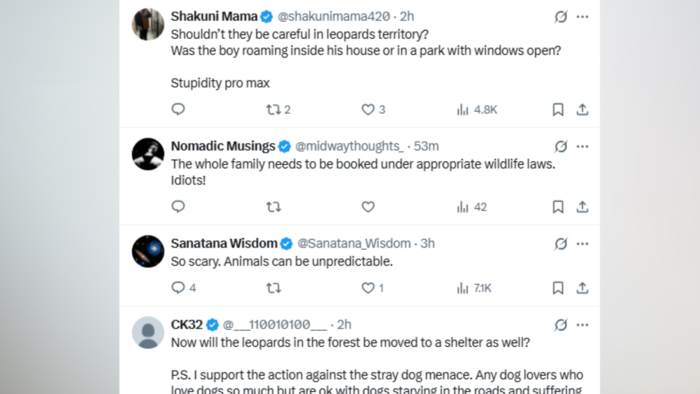Bookmark Shakuni Mama's tweet
This screenshot has height=394, width=700.
pyautogui.click(x=558, y=109)
